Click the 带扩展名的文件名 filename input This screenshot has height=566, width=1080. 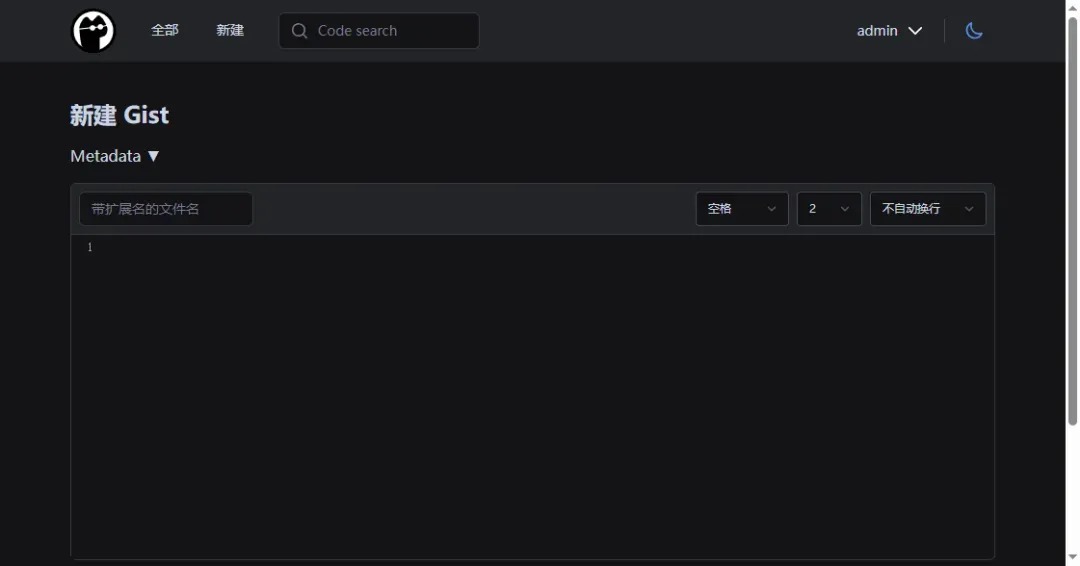[166, 209]
